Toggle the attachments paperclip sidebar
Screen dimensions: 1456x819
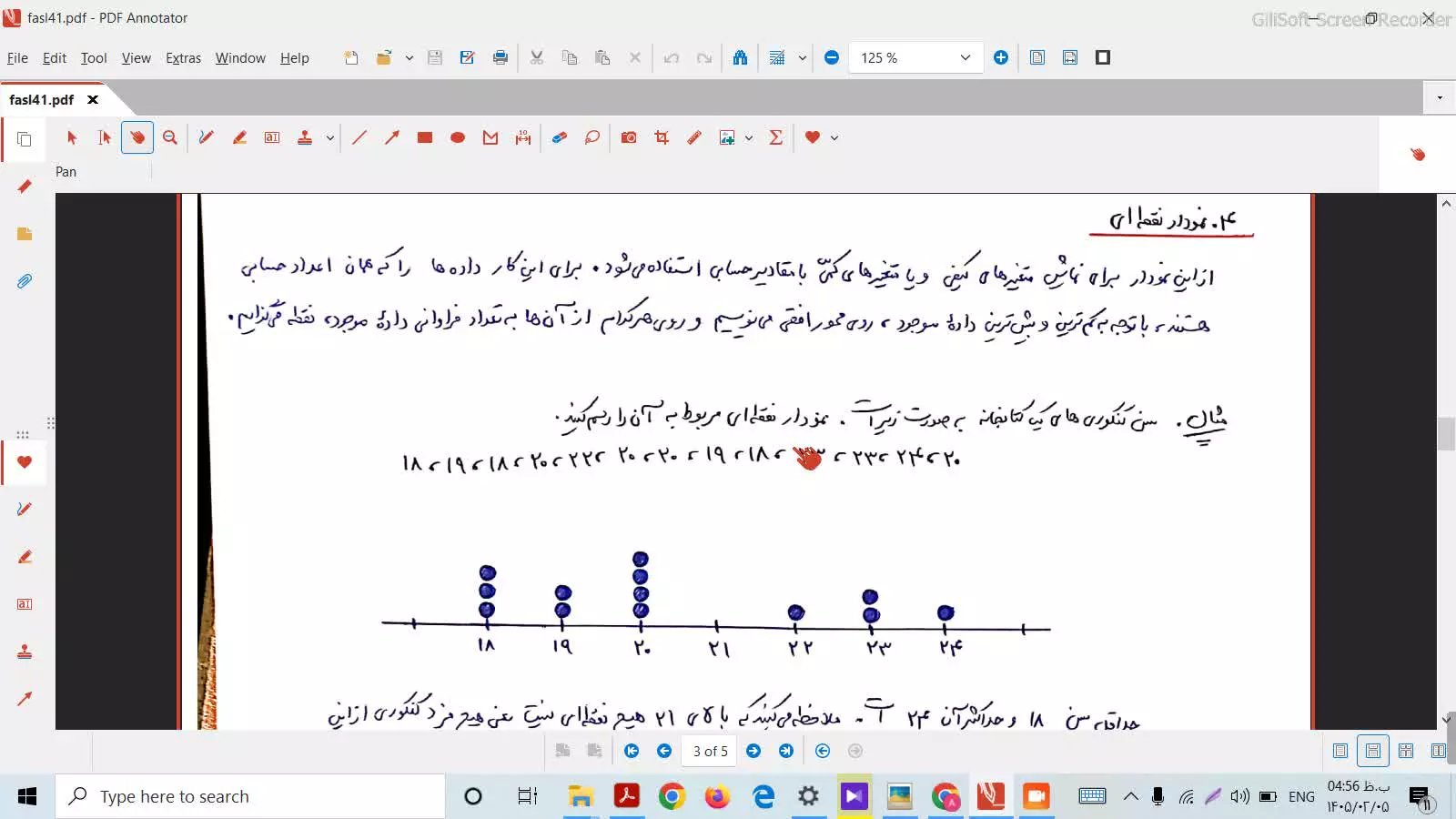[x=25, y=281]
